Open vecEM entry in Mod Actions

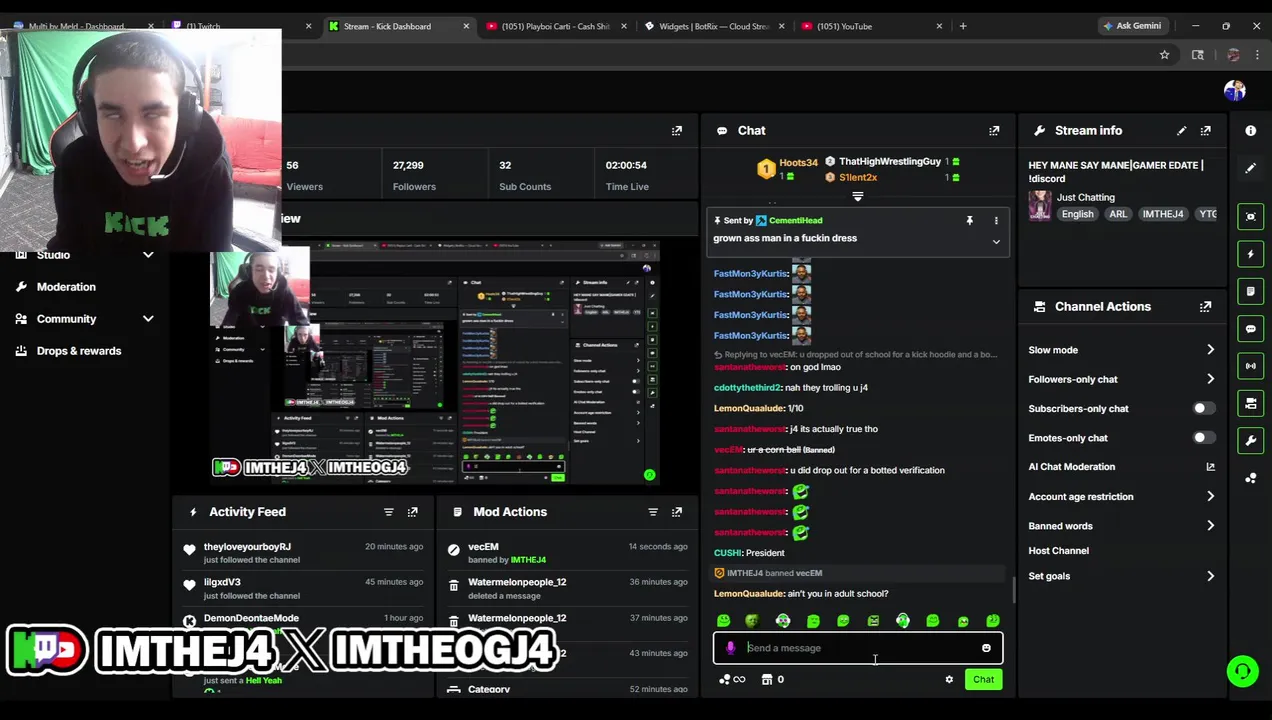(x=569, y=553)
